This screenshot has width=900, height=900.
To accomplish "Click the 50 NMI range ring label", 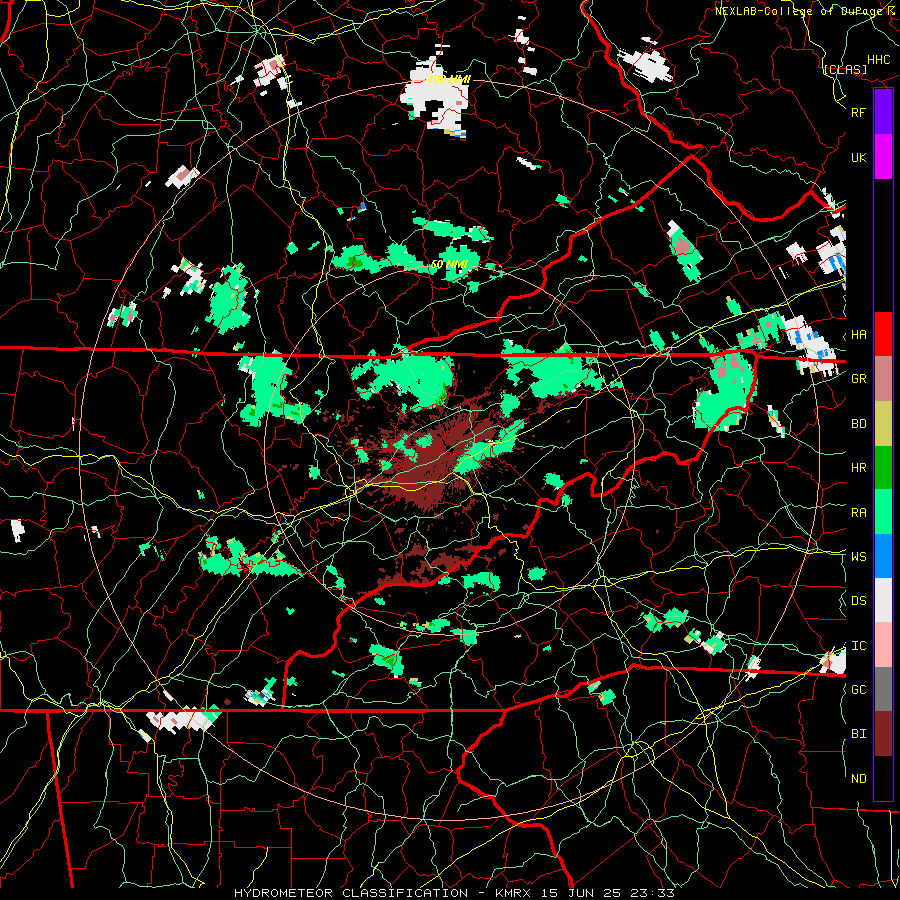I will (x=449, y=265).
